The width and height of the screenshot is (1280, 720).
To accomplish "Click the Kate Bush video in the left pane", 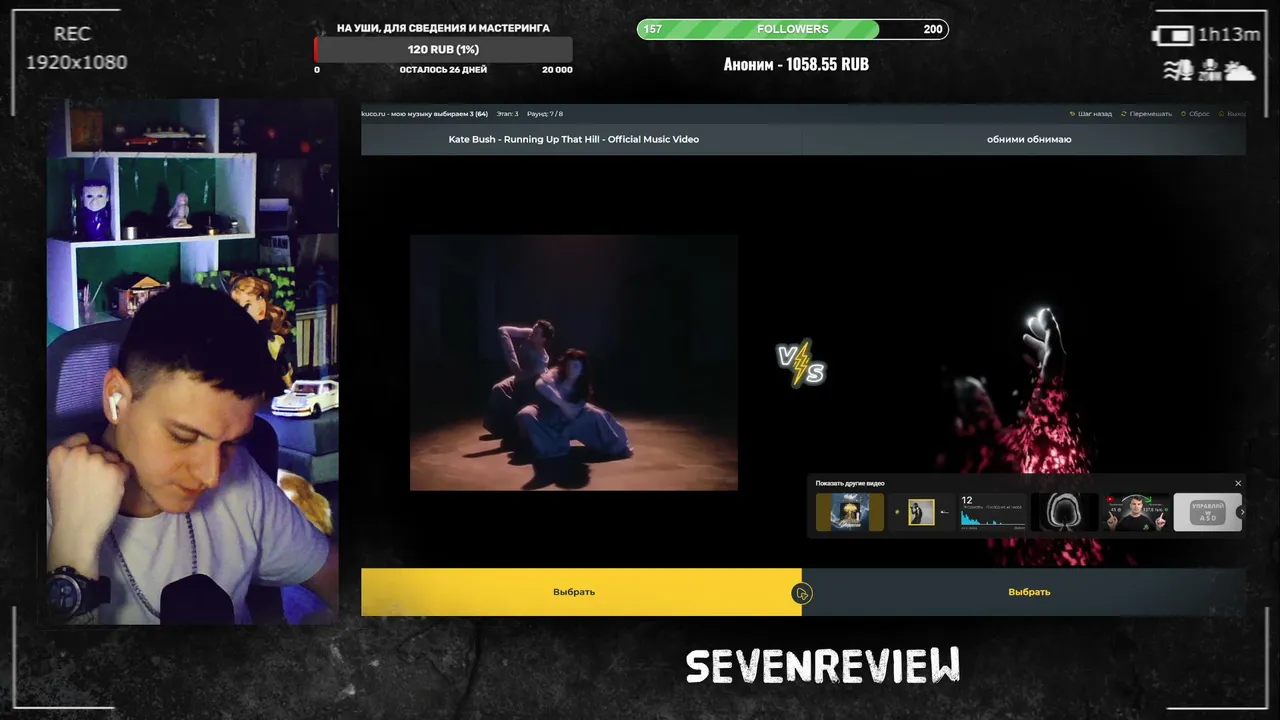I will click(x=574, y=363).
